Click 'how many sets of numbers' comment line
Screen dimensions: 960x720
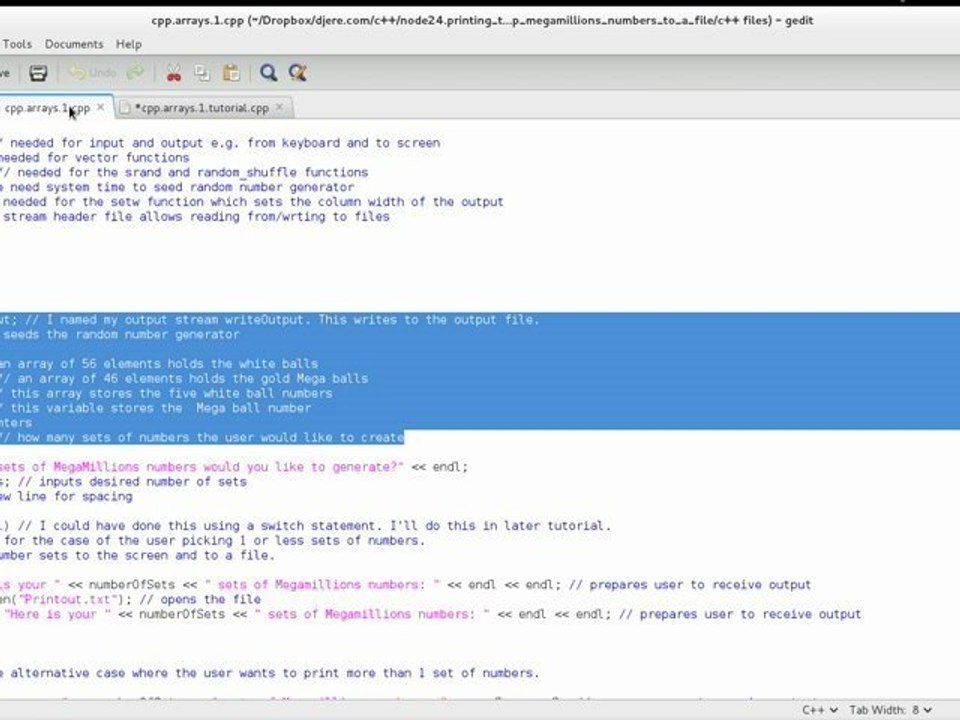202,437
